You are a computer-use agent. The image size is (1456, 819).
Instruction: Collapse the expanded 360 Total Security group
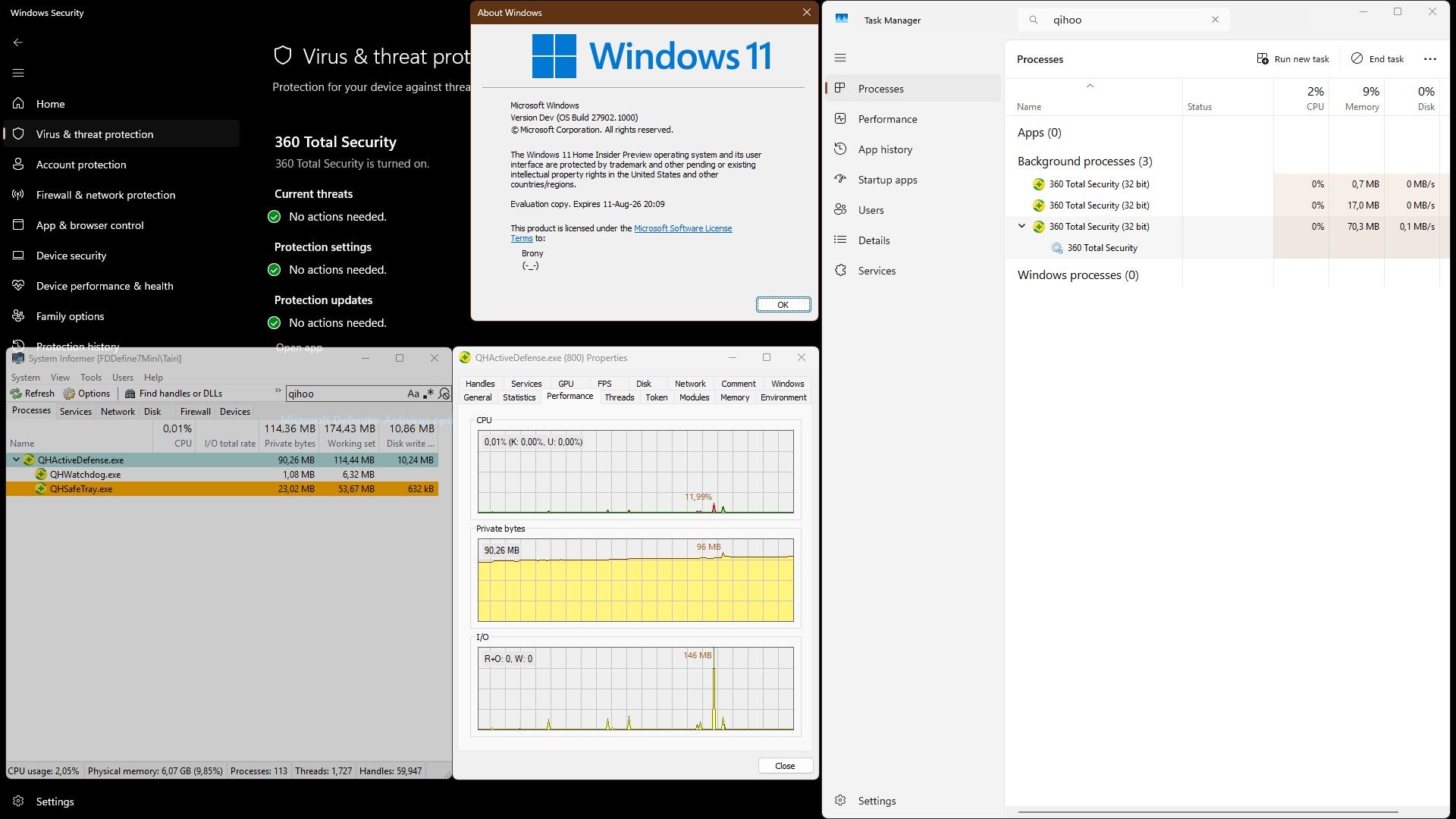[x=1021, y=226]
